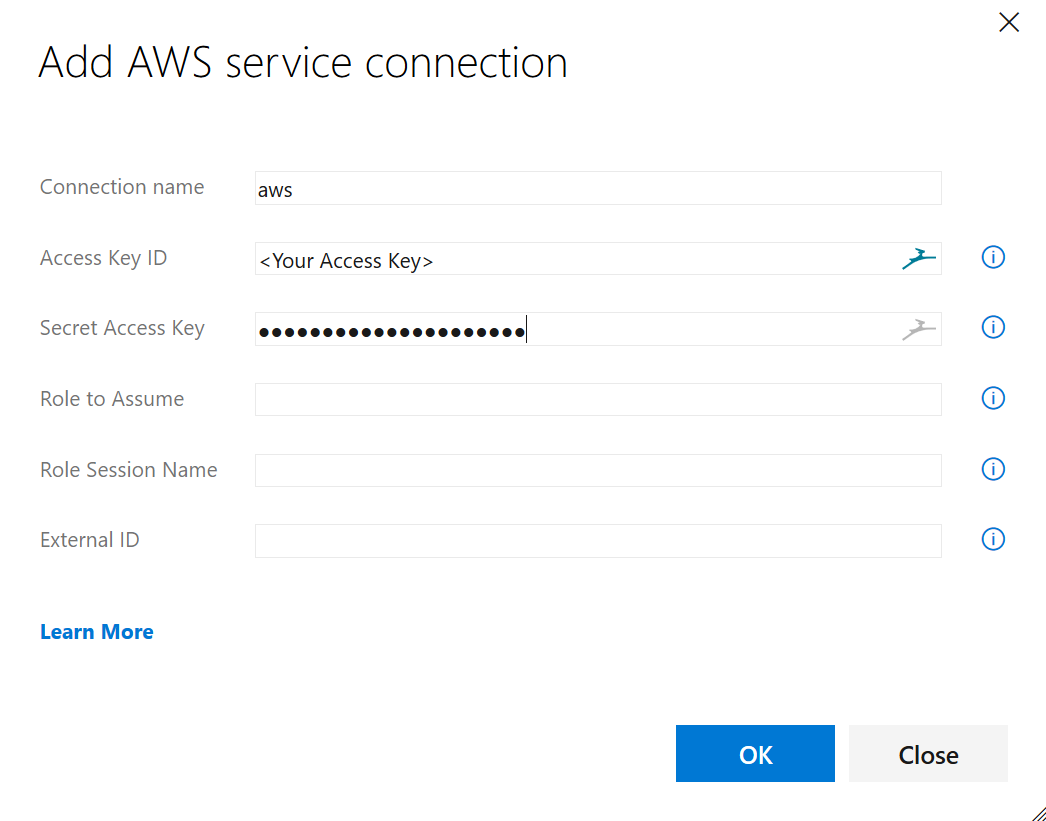Click the gray Close button
Viewport: 1046px width, 821px height.
tap(928, 754)
